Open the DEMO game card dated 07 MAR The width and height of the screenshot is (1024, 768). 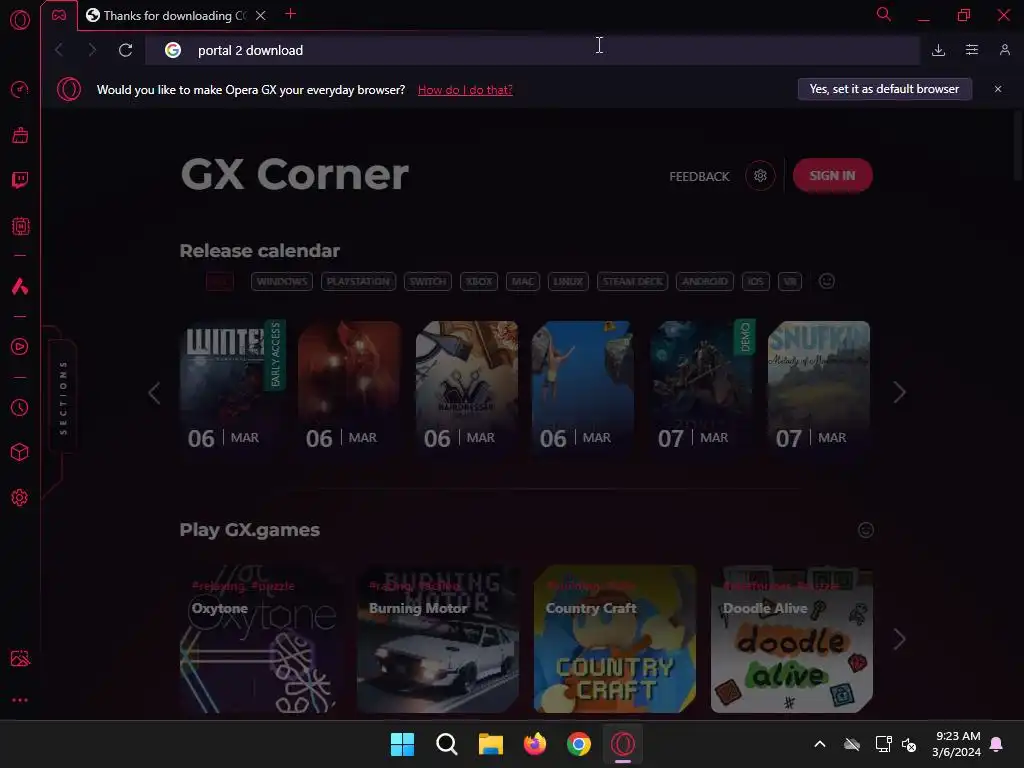click(702, 389)
